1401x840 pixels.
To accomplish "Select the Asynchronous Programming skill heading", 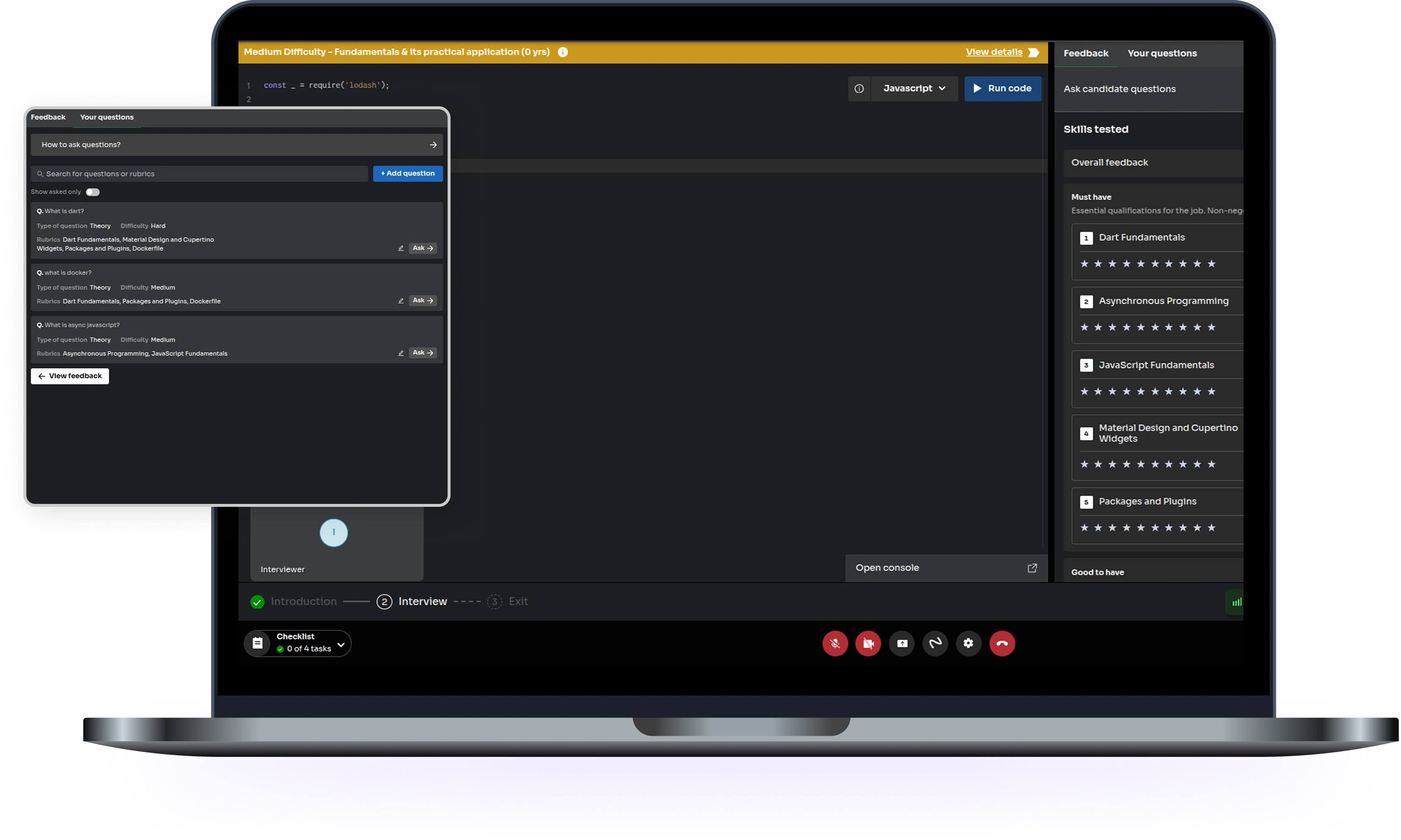I will (1163, 301).
